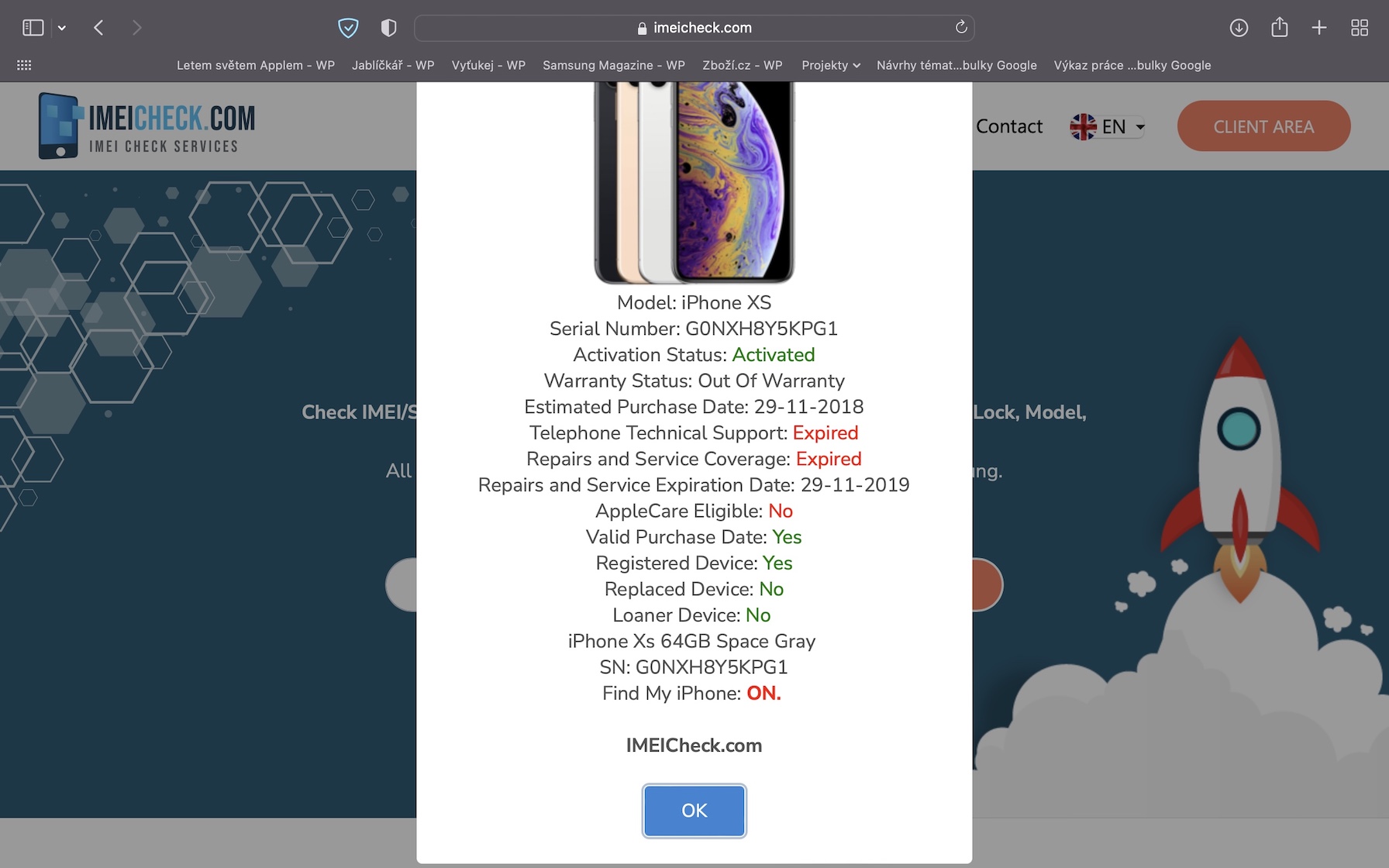This screenshot has height=868, width=1389.
Task: Toggle the Safari sidebar
Action: coord(33,28)
